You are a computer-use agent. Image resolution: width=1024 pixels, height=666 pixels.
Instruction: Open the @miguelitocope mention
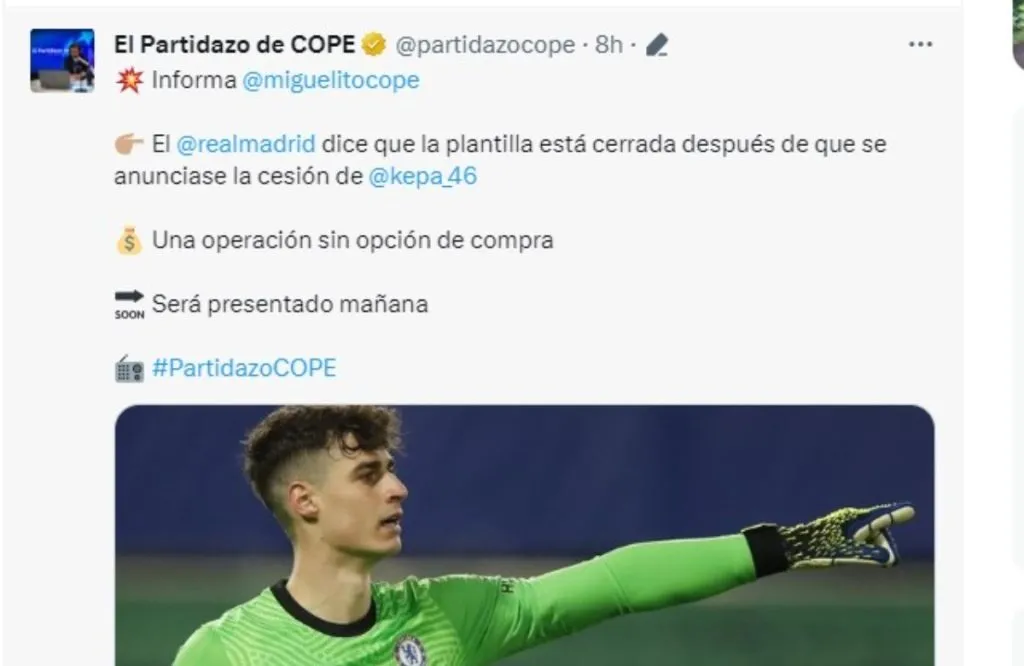[x=330, y=80]
